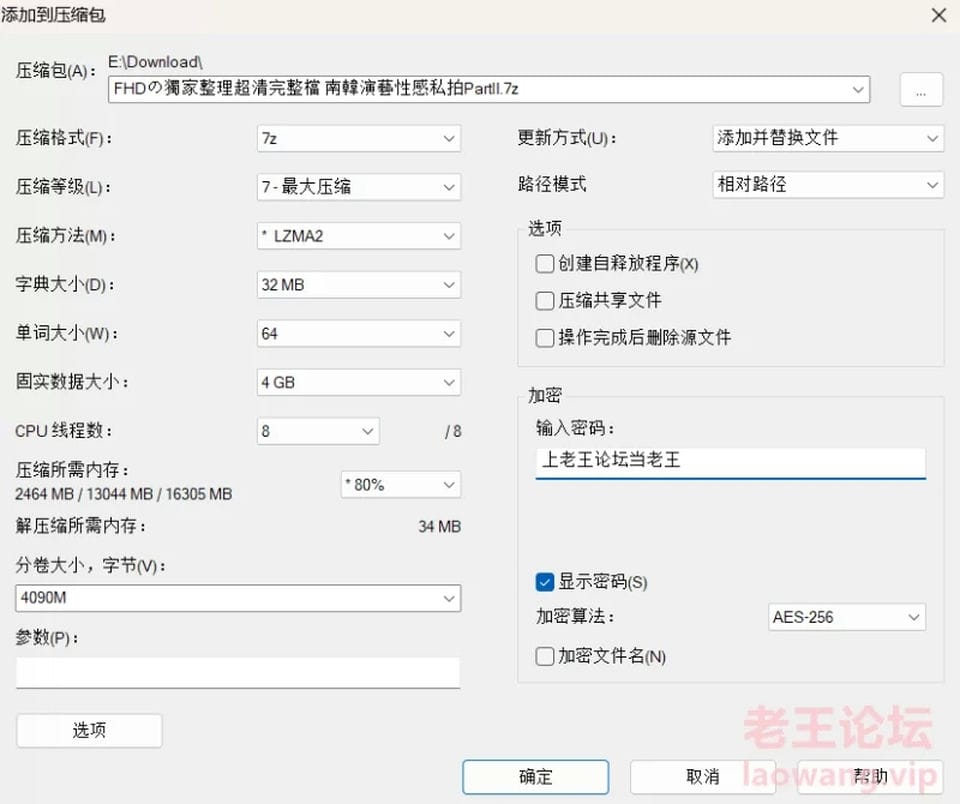Click the 2464 MB / 13044 MB memory text
Screen dimensions: 960x804
[124, 494]
